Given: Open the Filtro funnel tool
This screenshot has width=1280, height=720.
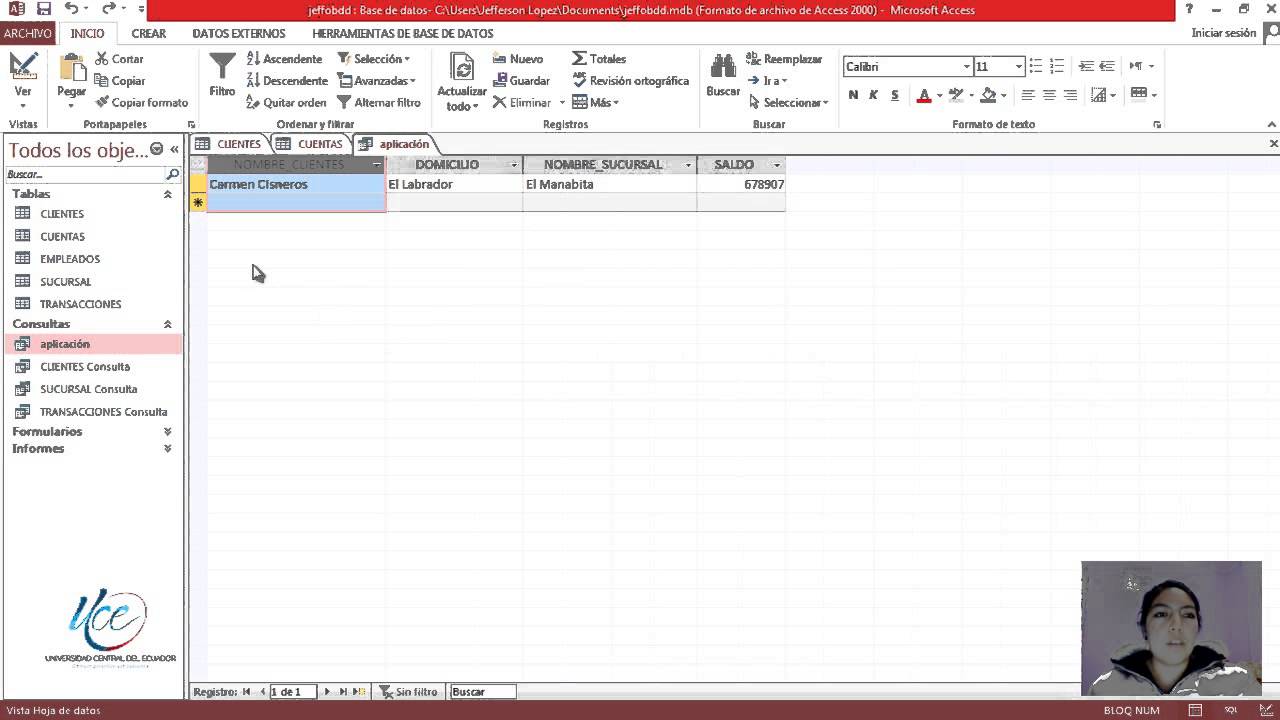Looking at the screenshot, I should (x=222, y=76).
